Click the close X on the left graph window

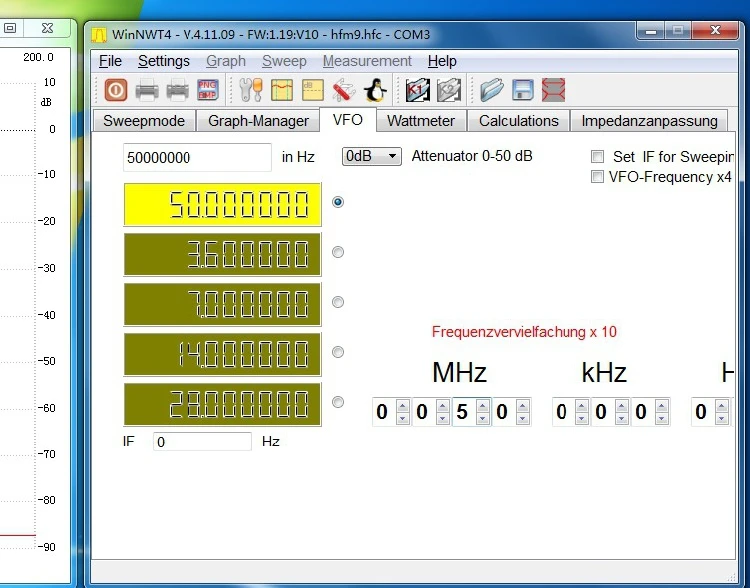coord(47,28)
